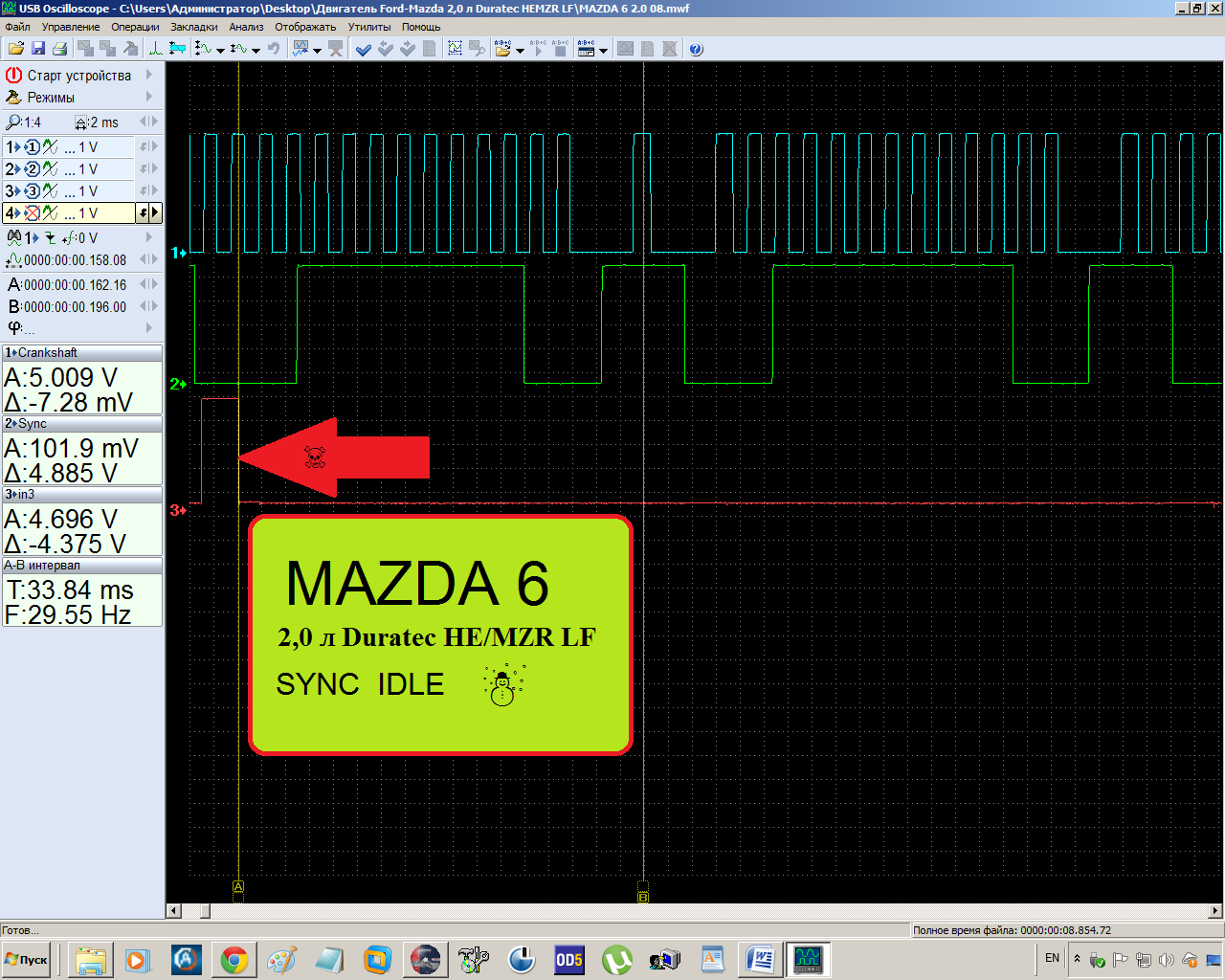Viewport: 1225px width, 980px height.
Task: Click channel 3 coupling waveform icon
Action: coord(50,191)
